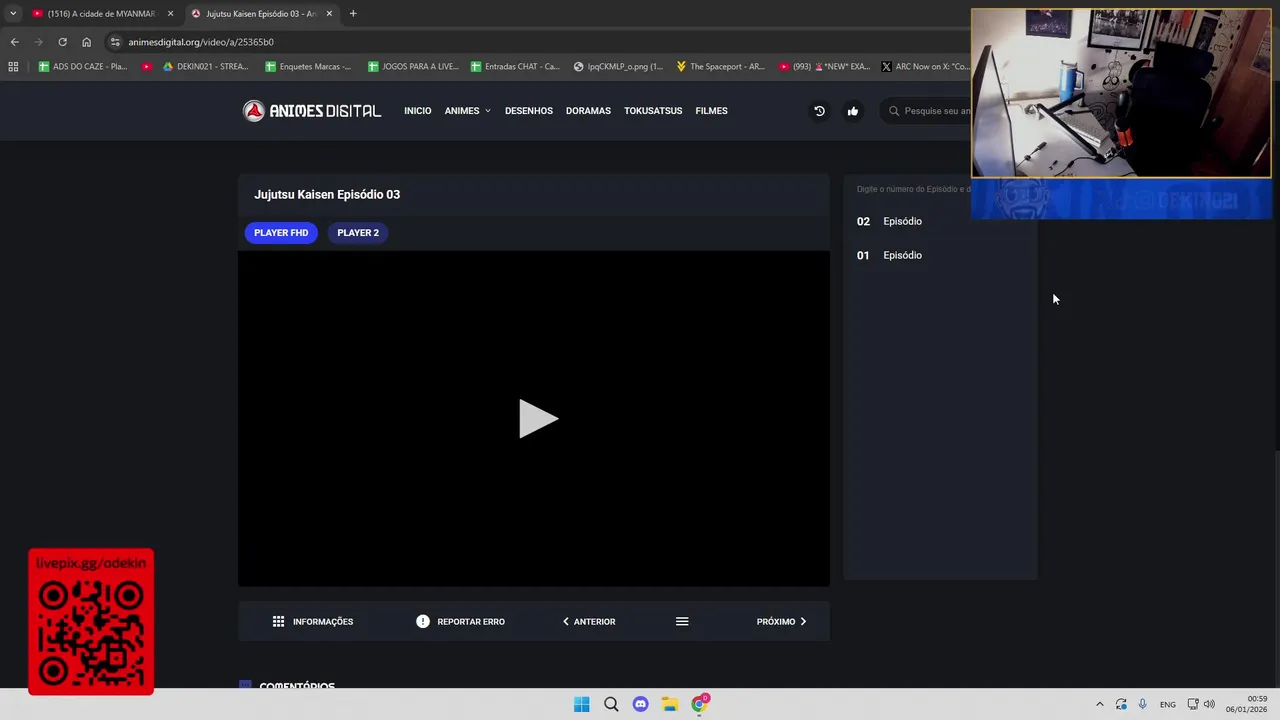The width and height of the screenshot is (1280, 720).
Task: Select episode 02 in the list
Action: coord(940,221)
